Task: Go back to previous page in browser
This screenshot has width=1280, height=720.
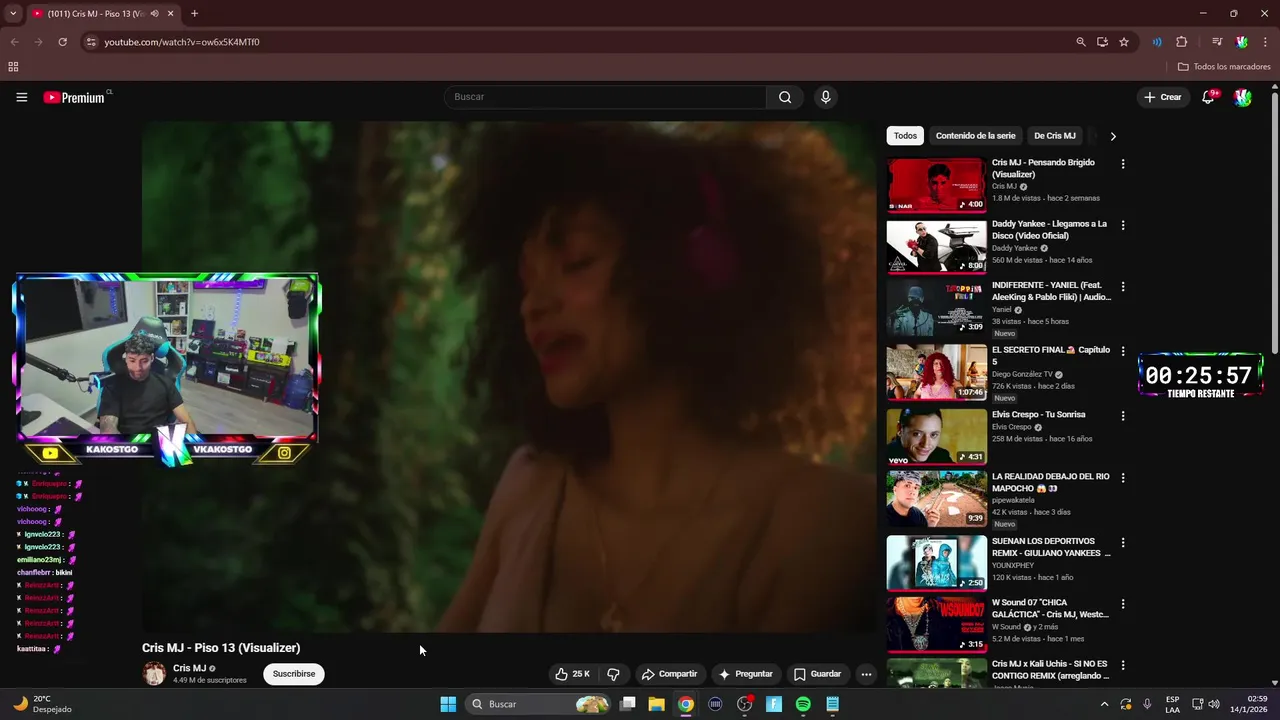Action: pyautogui.click(x=14, y=42)
